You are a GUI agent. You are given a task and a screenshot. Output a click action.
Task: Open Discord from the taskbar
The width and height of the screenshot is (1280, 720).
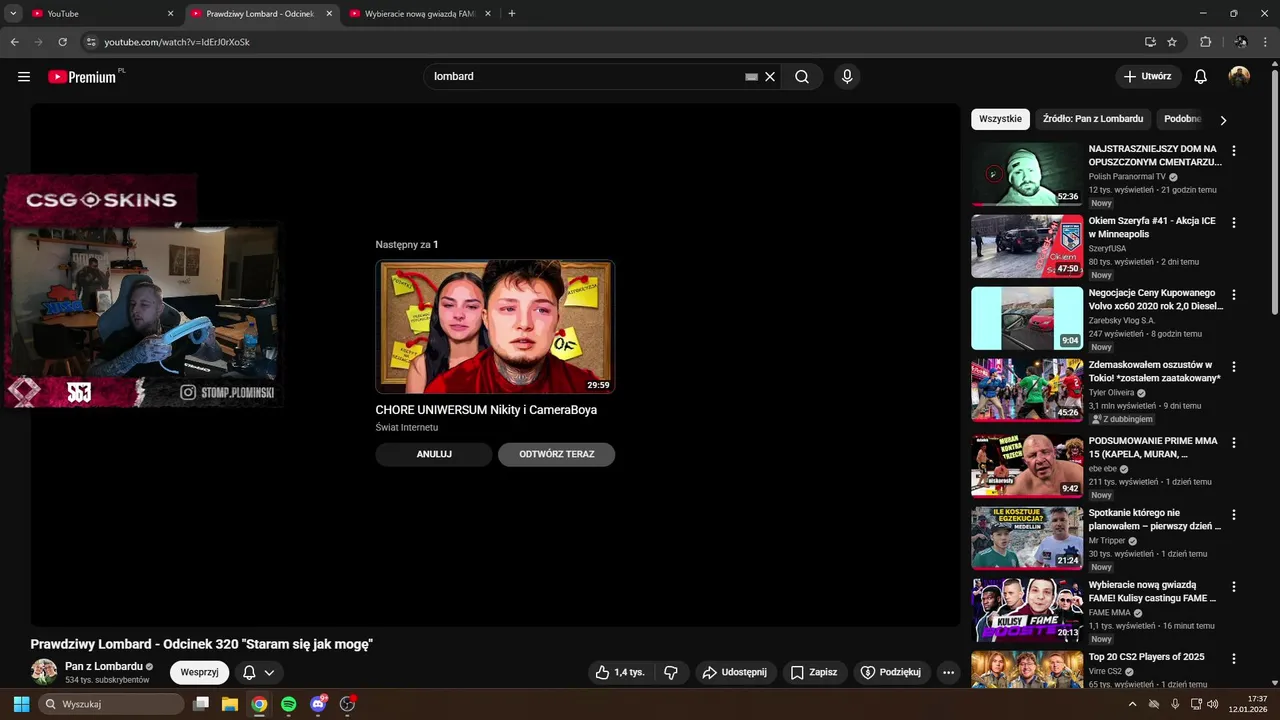pos(318,704)
